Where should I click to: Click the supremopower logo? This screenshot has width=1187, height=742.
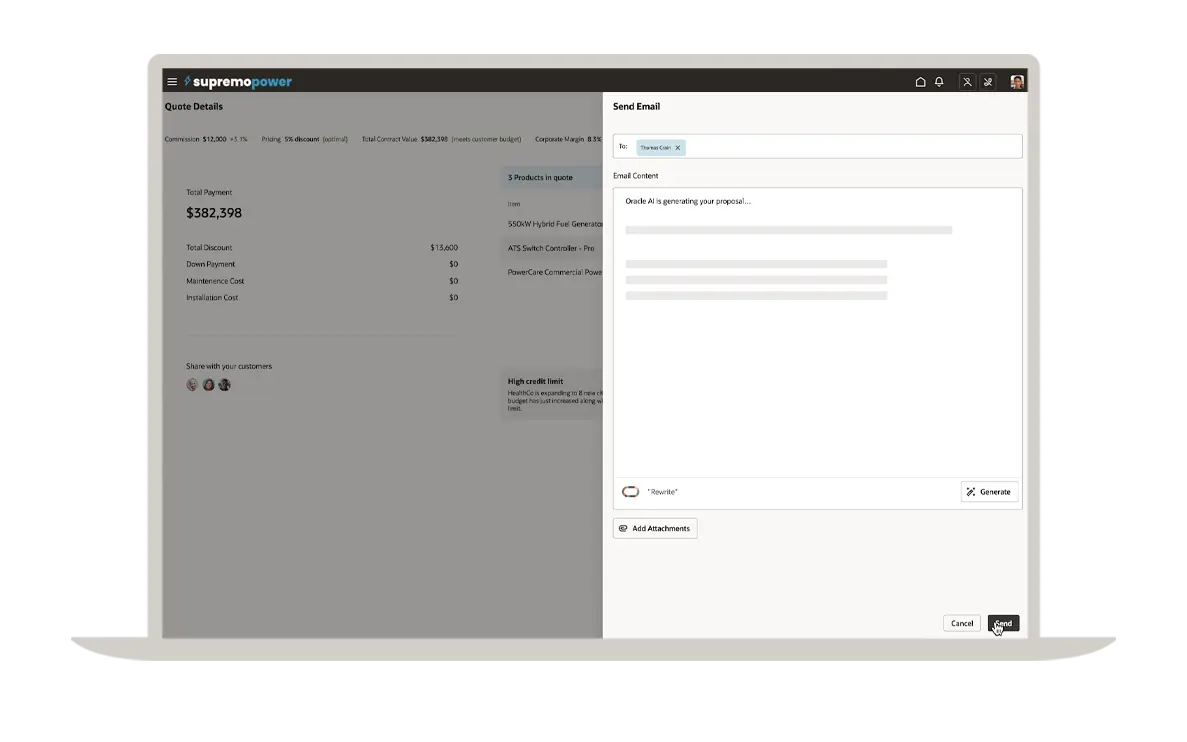click(238, 82)
